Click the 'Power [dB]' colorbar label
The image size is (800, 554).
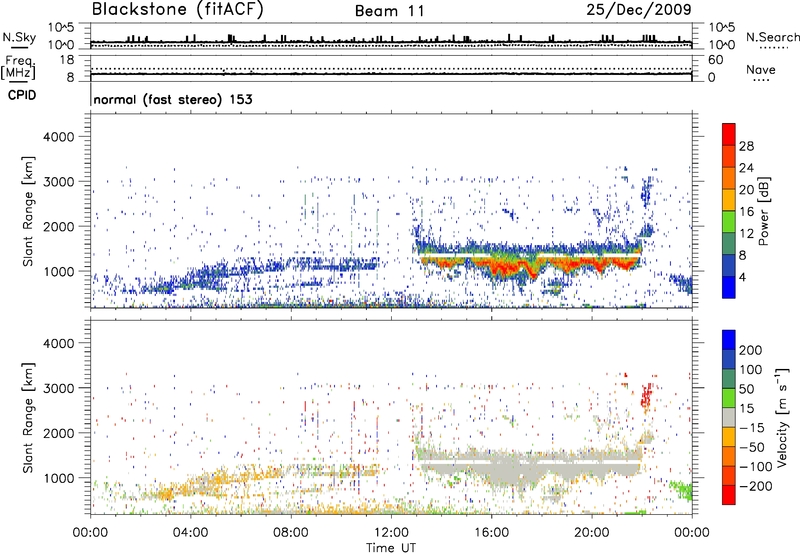click(x=763, y=211)
